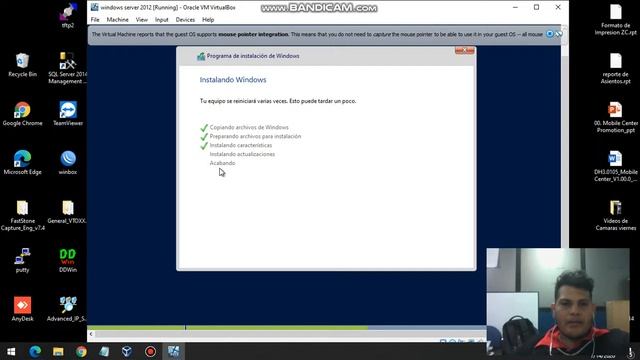
Task: Open the Devices menu
Action: click(x=185, y=20)
